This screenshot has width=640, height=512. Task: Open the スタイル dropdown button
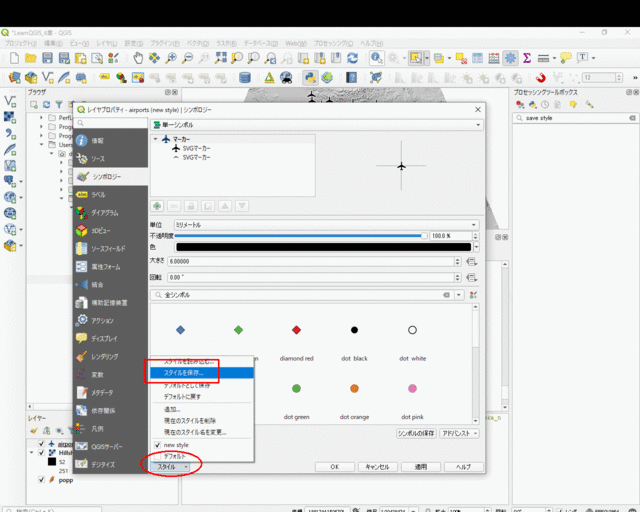point(171,467)
